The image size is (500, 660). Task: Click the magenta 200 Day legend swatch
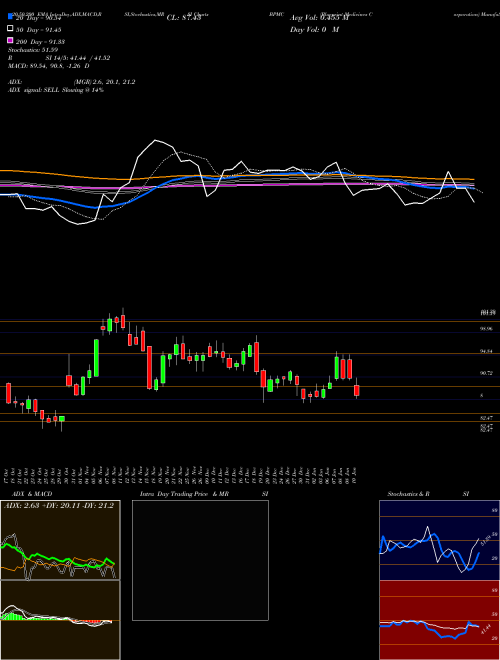[10, 40]
